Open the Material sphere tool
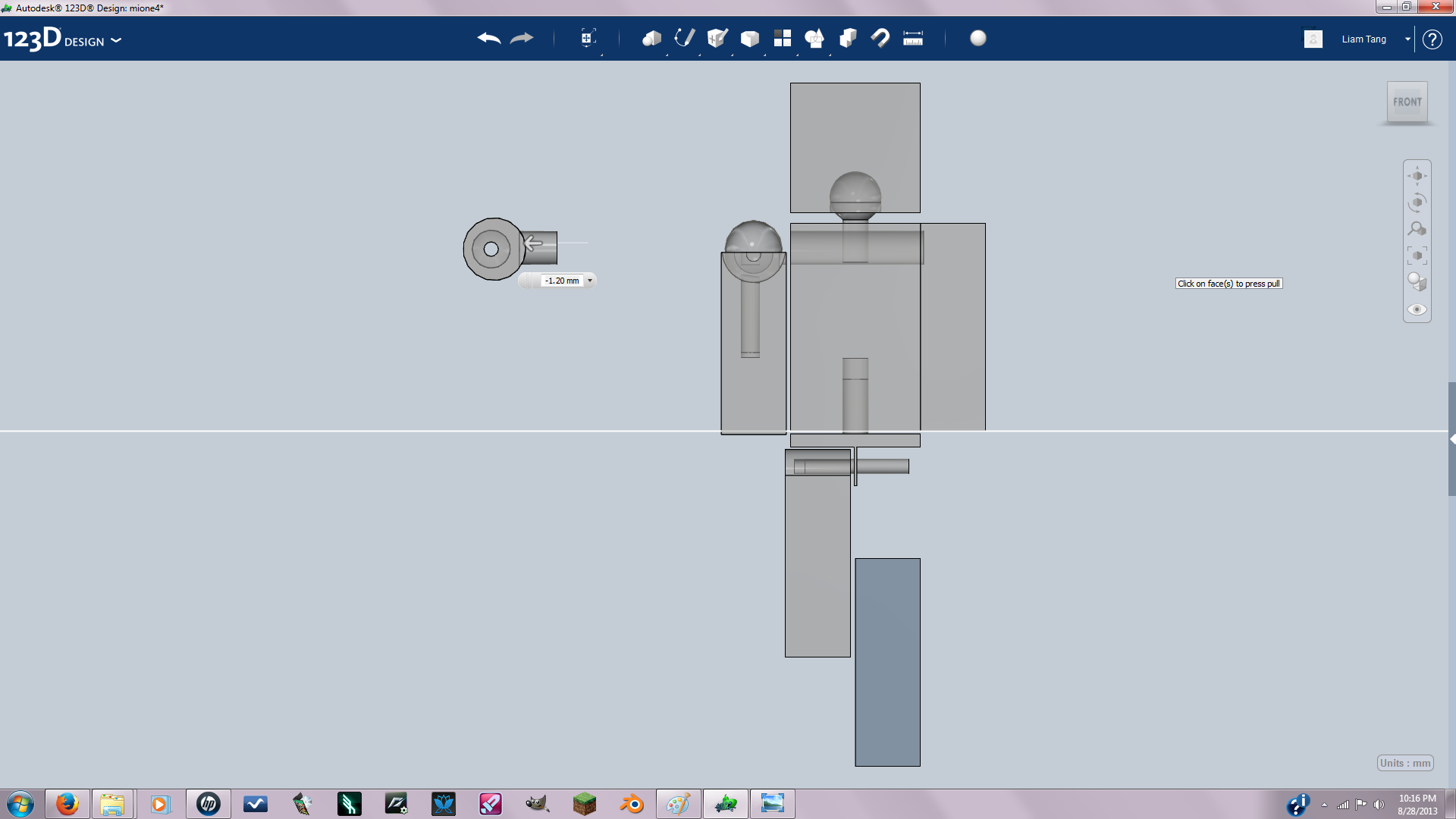Image resolution: width=1456 pixels, height=819 pixels. 978,38
